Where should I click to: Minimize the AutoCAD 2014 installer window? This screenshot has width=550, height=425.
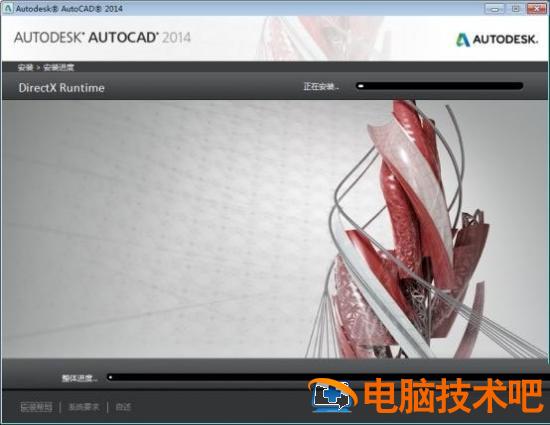pos(495,9)
